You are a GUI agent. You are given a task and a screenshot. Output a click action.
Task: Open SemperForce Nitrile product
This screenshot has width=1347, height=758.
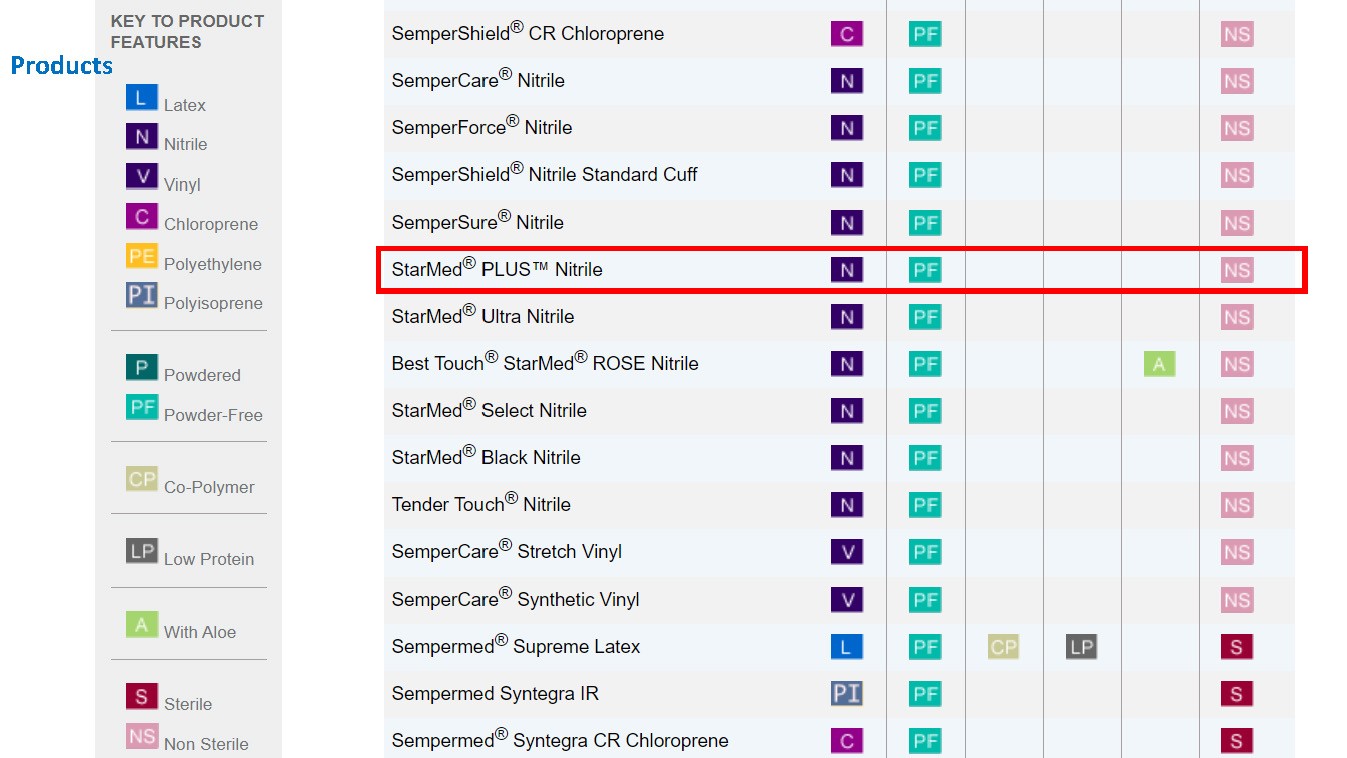point(482,126)
